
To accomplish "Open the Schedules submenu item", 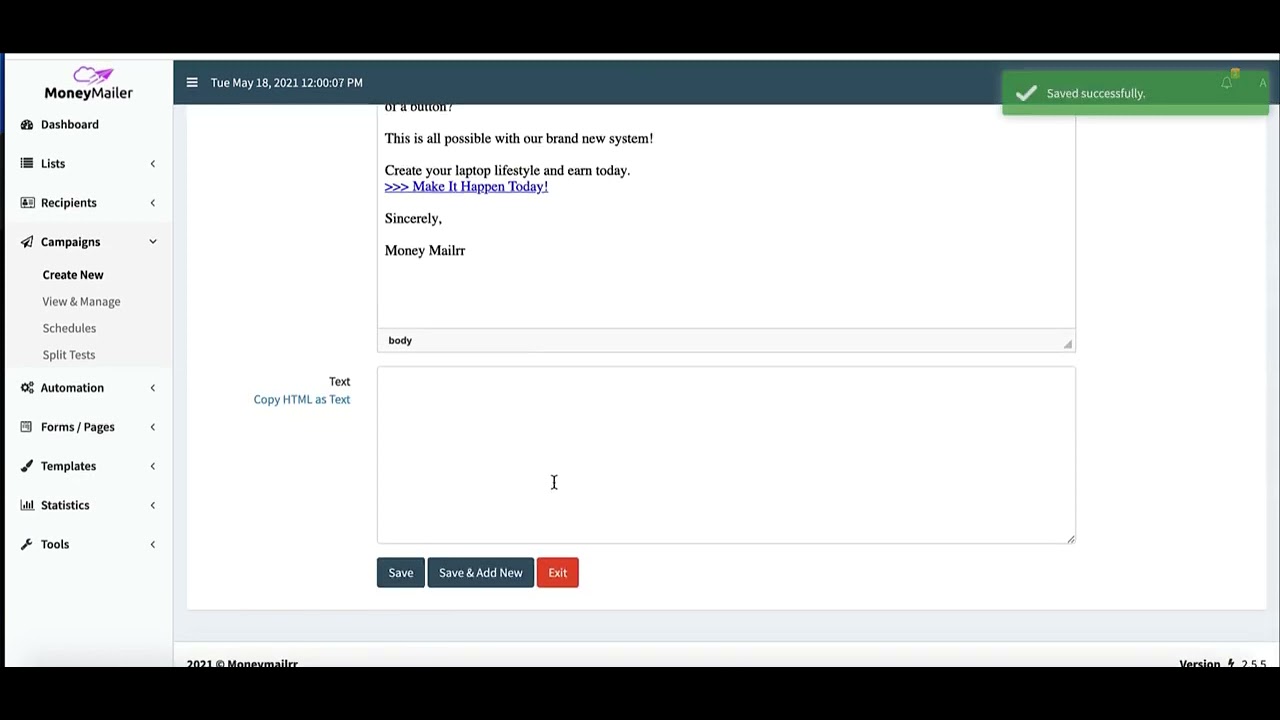I will 69,328.
